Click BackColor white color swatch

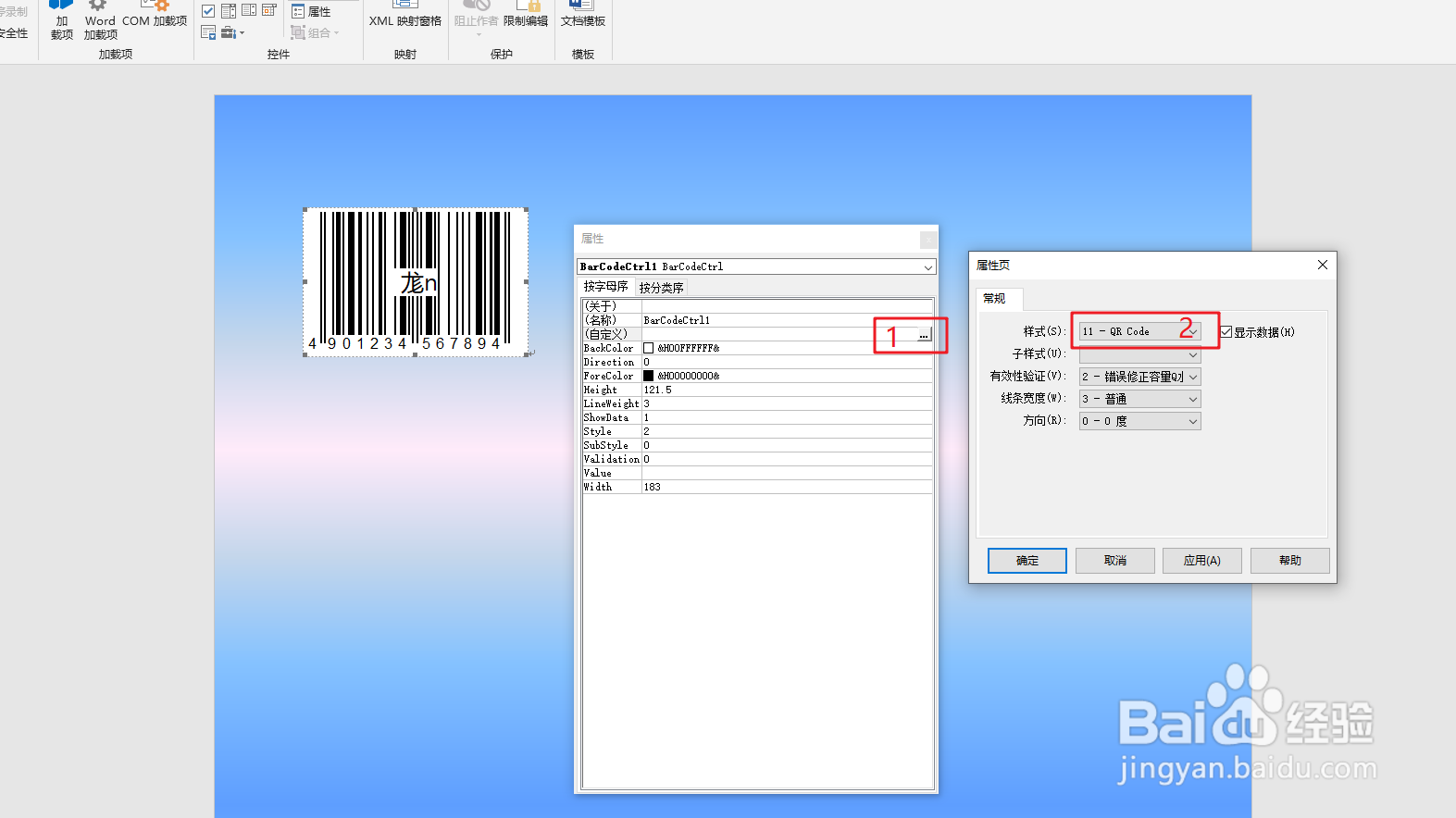point(649,348)
